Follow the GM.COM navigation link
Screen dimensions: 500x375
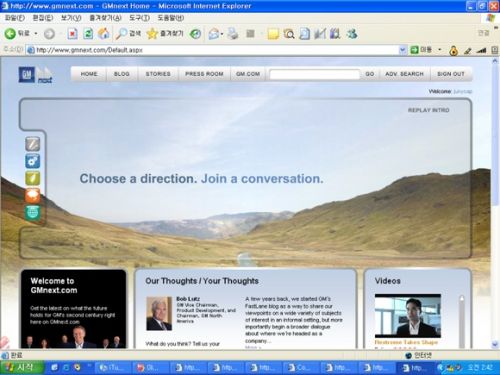[248, 74]
